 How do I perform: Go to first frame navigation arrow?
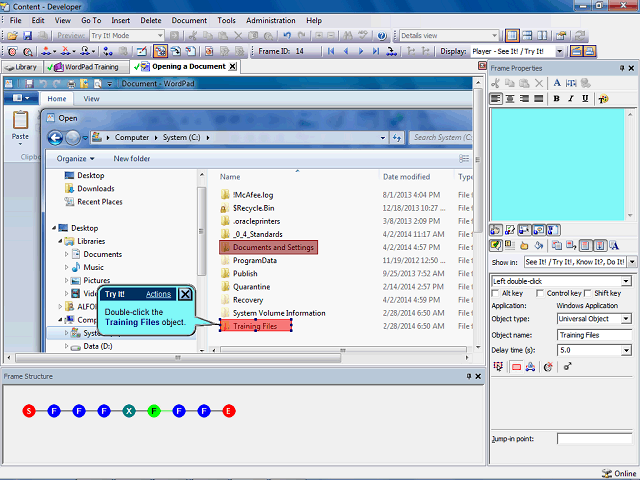[x=331, y=51]
